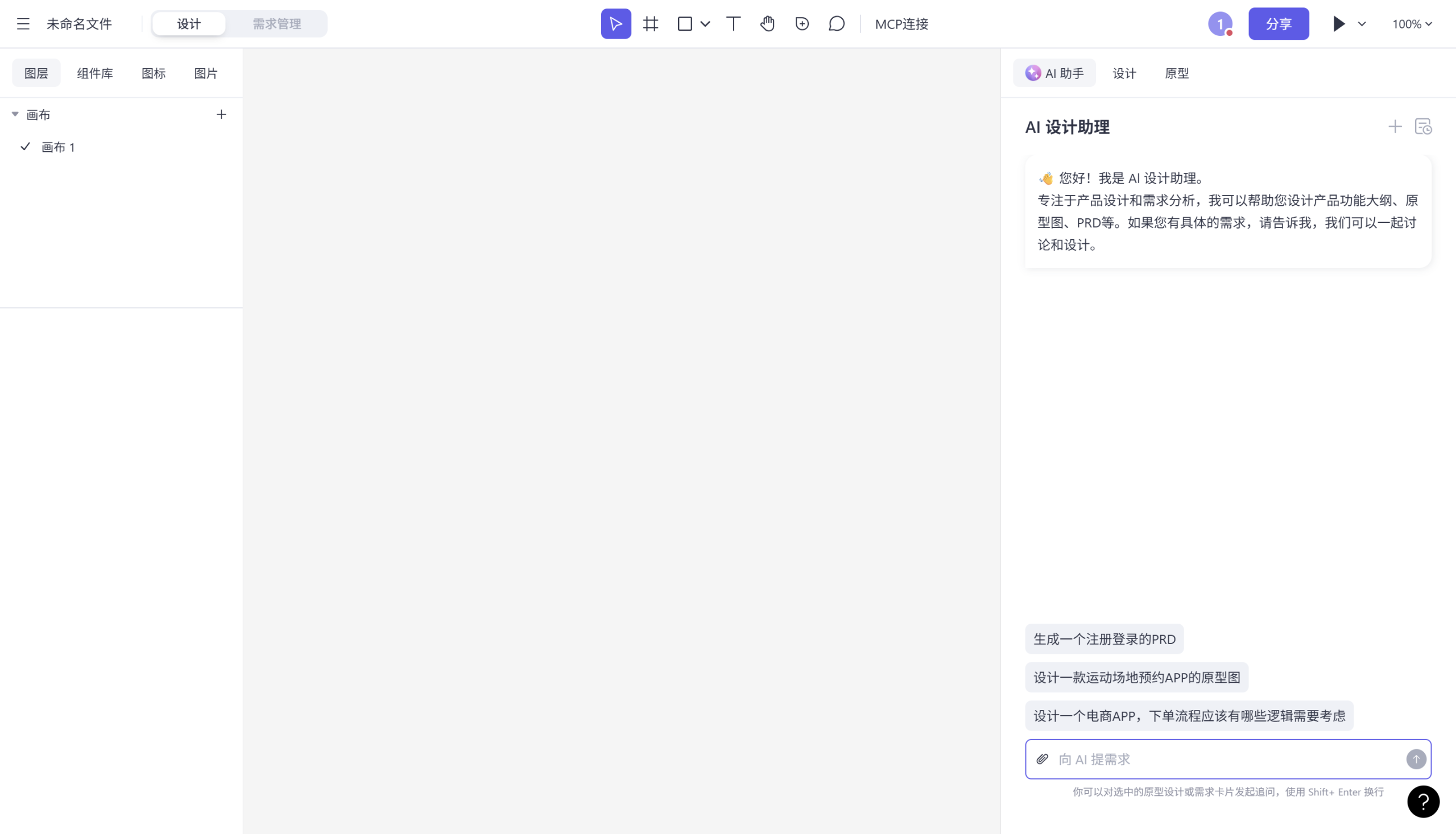Select the 画布 1 canvas item
This screenshot has width=1456, height=834.
click(x=57, y=147)
